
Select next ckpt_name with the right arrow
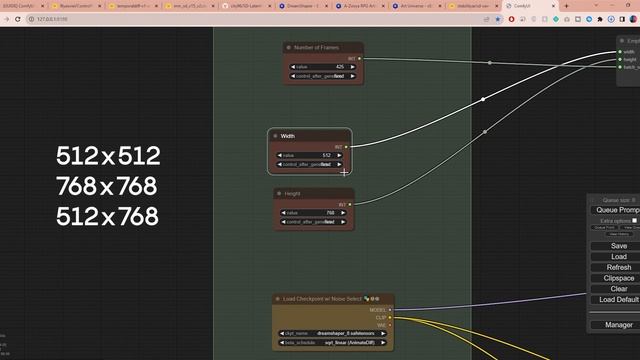pos(383,333)
